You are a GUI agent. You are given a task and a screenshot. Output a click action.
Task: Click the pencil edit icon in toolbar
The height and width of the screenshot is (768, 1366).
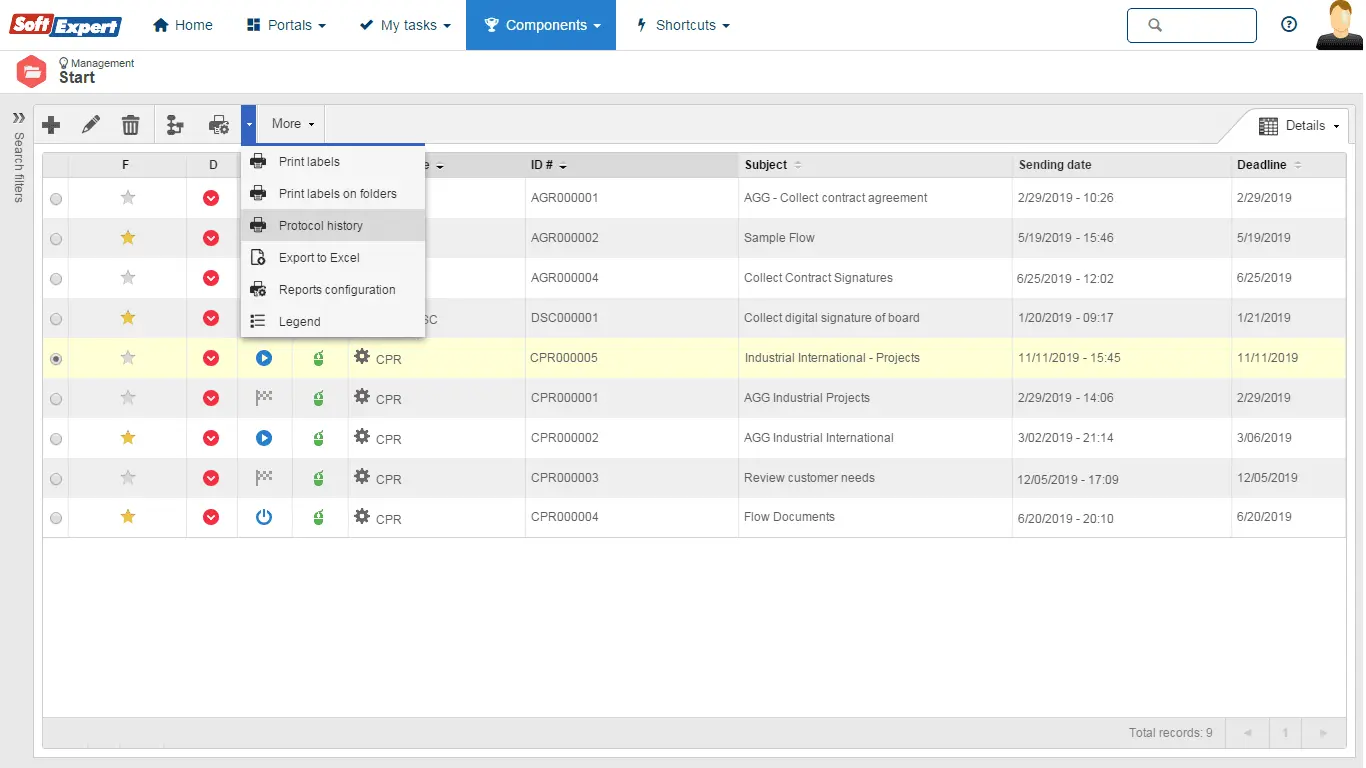[91, 125]
